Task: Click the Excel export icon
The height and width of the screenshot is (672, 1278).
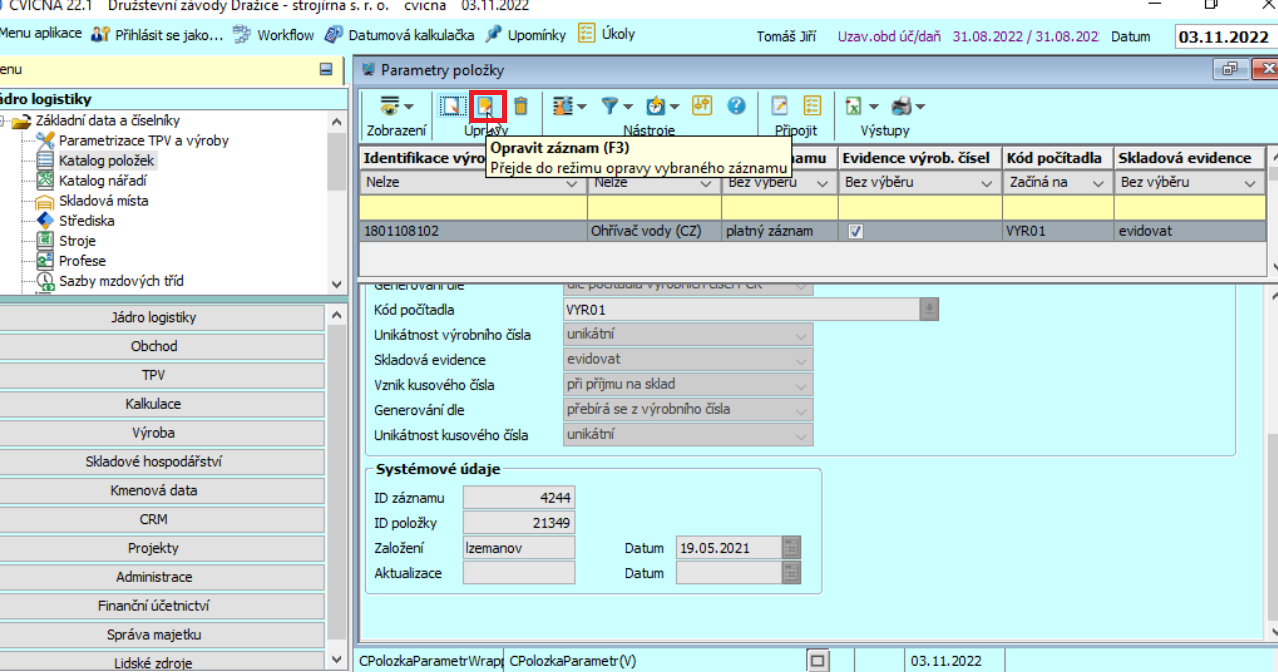Action: click(853, 106)
